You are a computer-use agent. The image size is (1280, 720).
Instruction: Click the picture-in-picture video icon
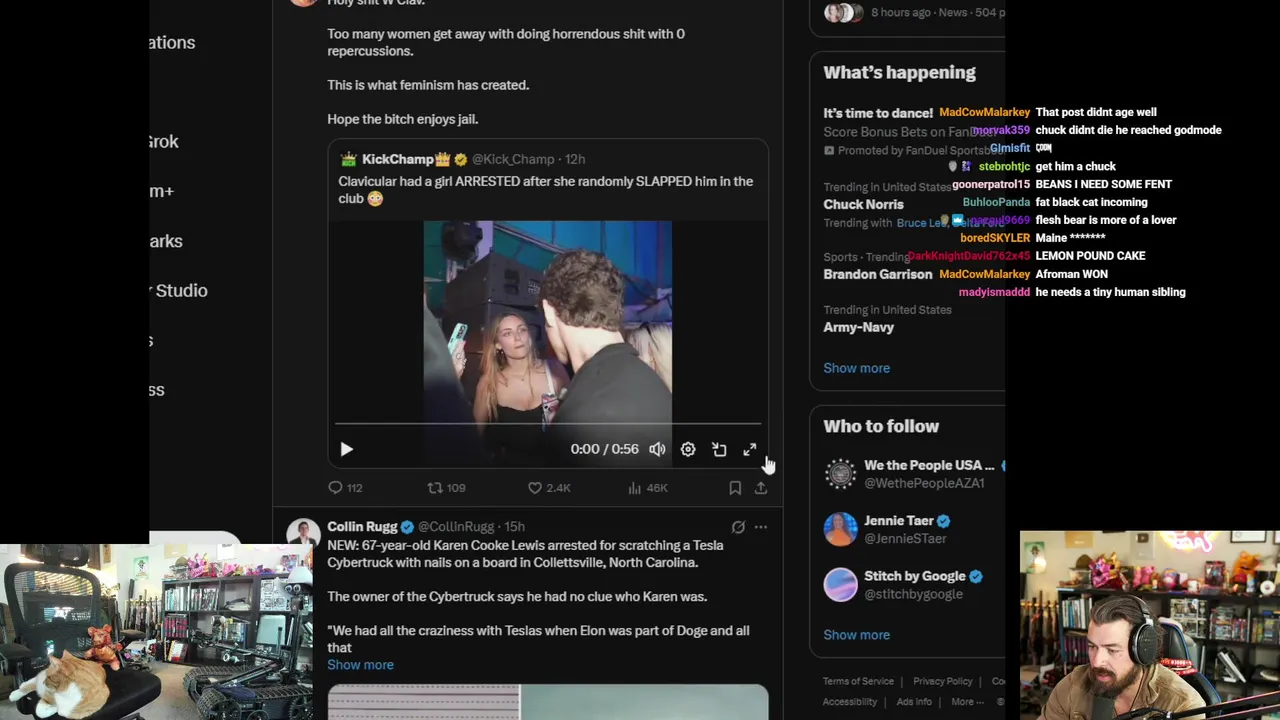point(719,449)
